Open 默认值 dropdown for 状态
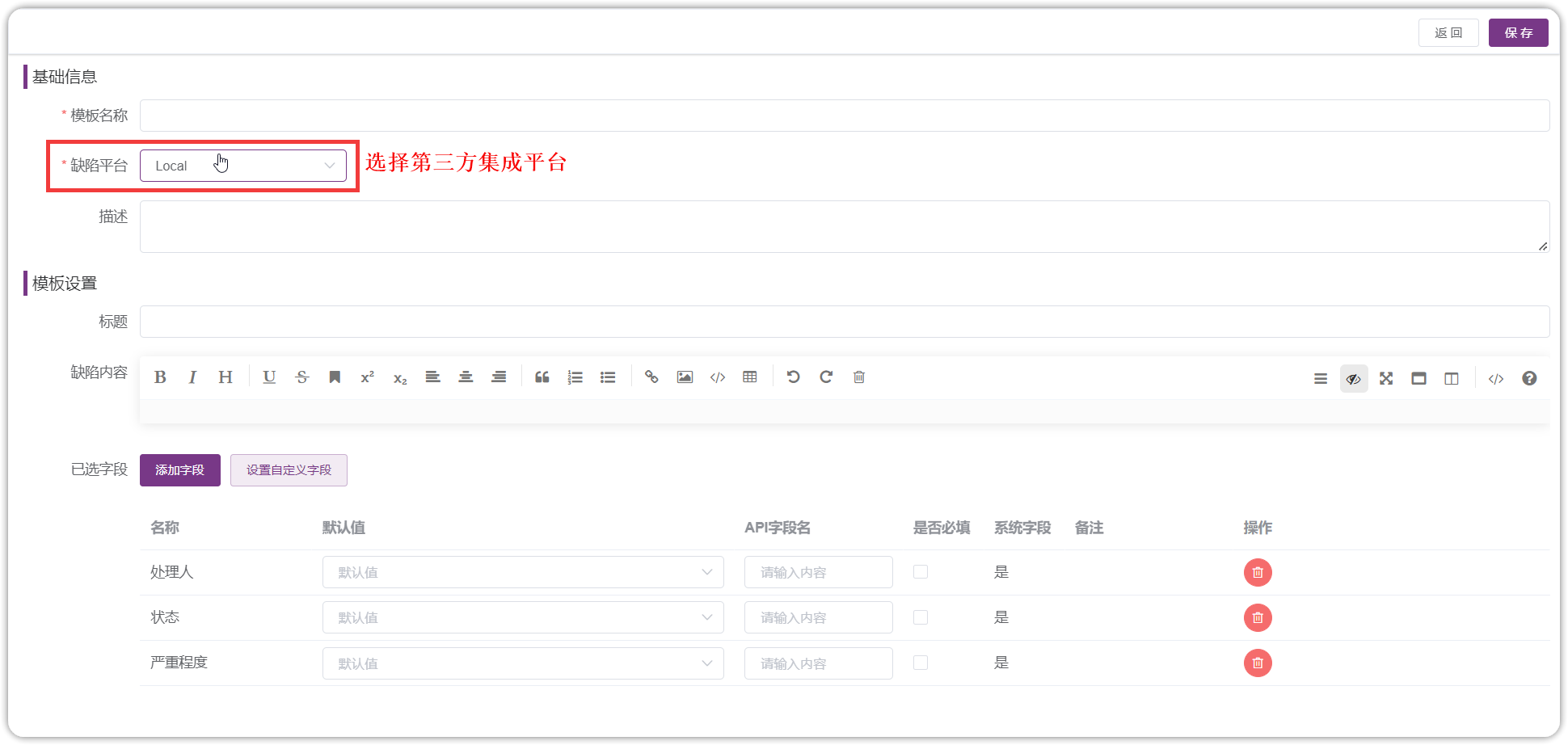The width and height of the screenshot is (1568, 745). 523,617
